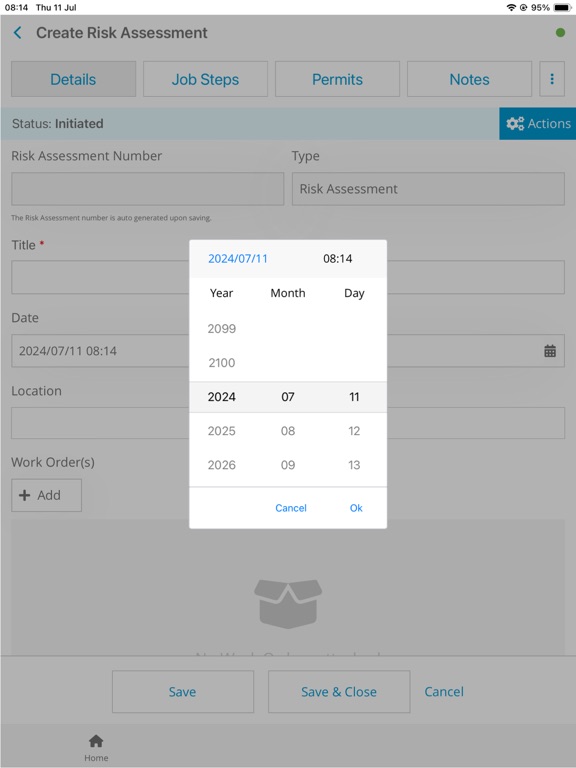Screen dimensions: 576x768
Task: Open the Actions gear menu
Action: click(538, 123)
